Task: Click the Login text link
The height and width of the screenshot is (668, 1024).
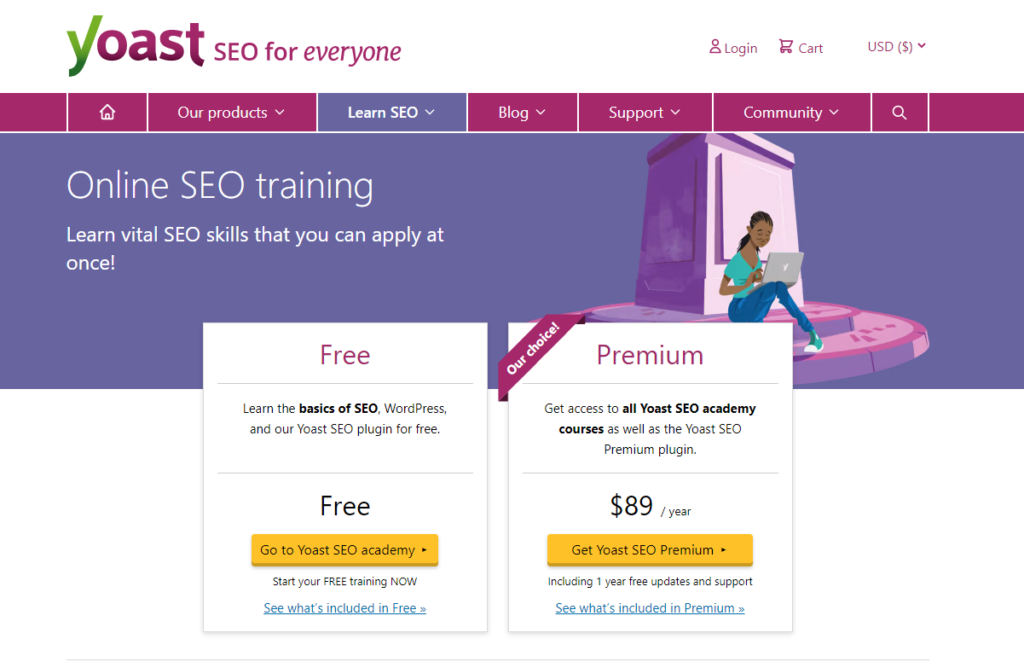Action: pyautogui.click(x=741, y=48)
